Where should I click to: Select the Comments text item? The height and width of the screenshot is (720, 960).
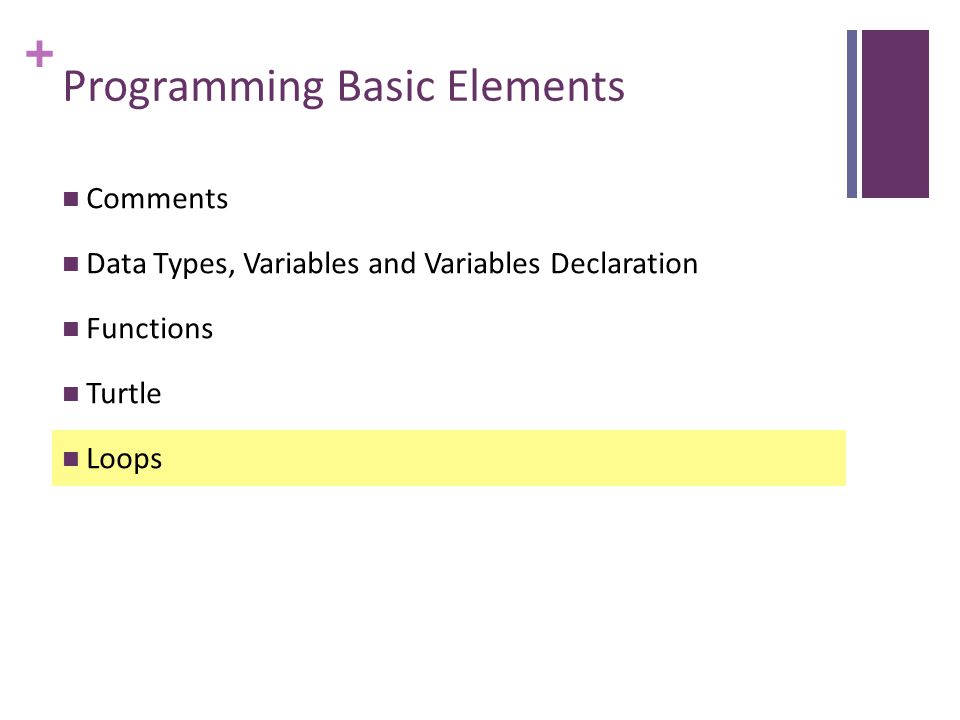[157, 199]
